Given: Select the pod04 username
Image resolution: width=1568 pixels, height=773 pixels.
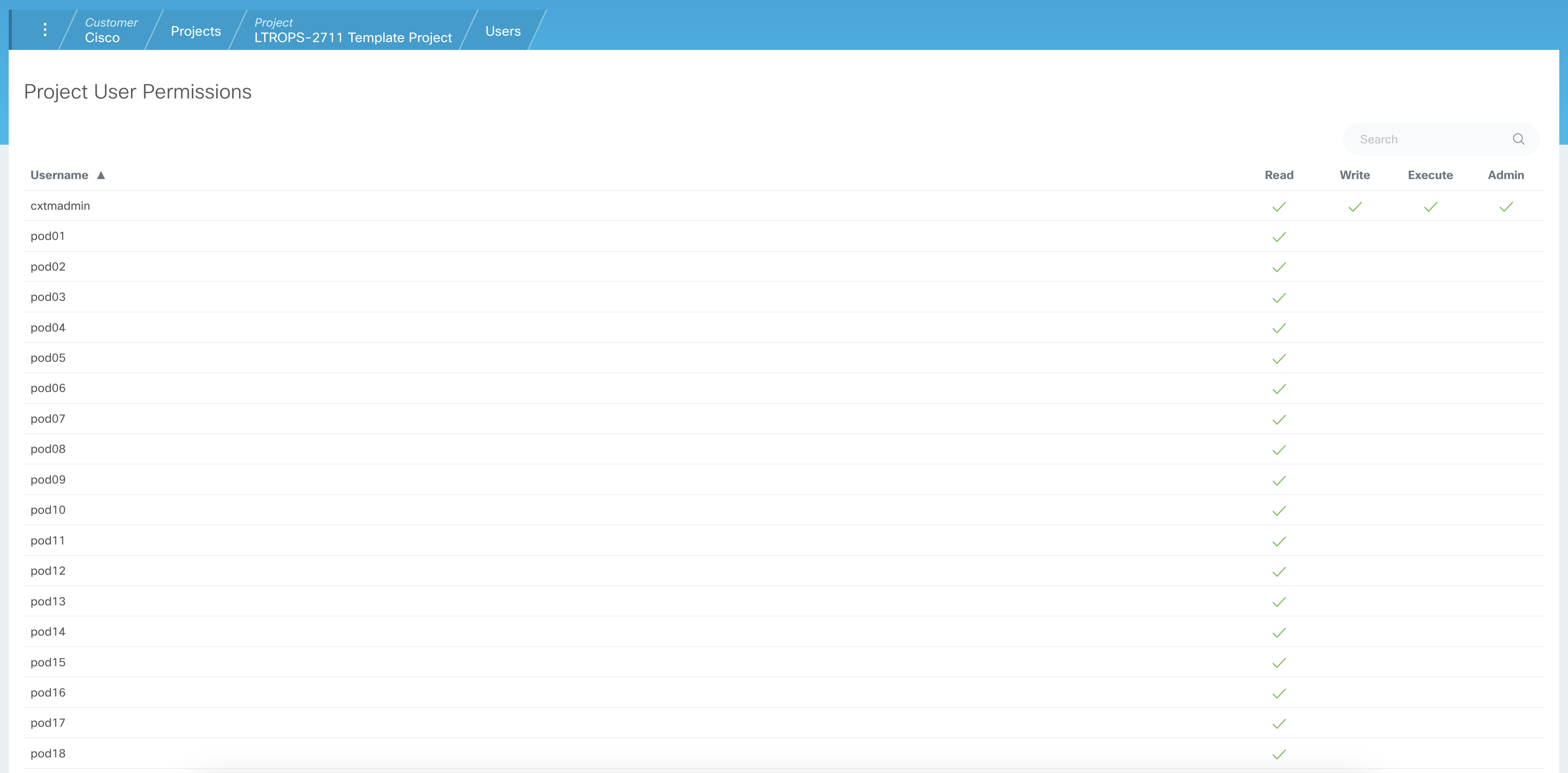Looking at the screenshot, I should click(48, 327).
